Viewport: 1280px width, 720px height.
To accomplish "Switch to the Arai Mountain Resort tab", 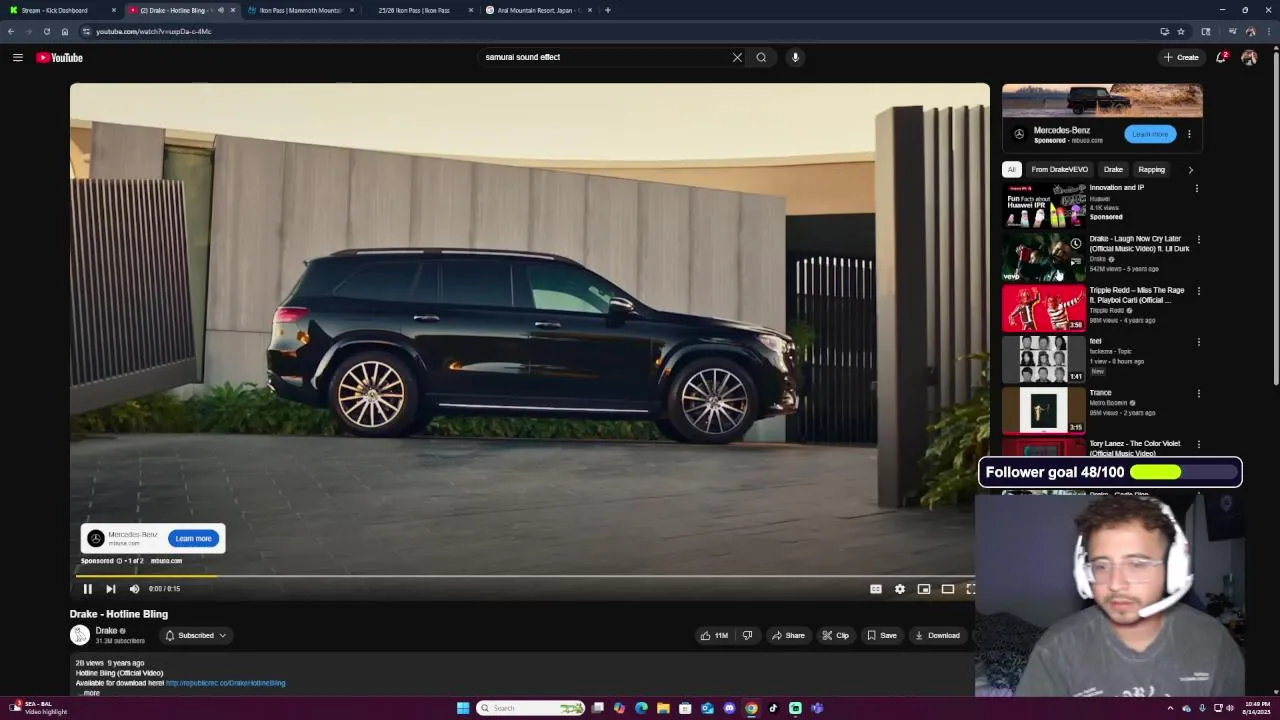I will (538, 10).
